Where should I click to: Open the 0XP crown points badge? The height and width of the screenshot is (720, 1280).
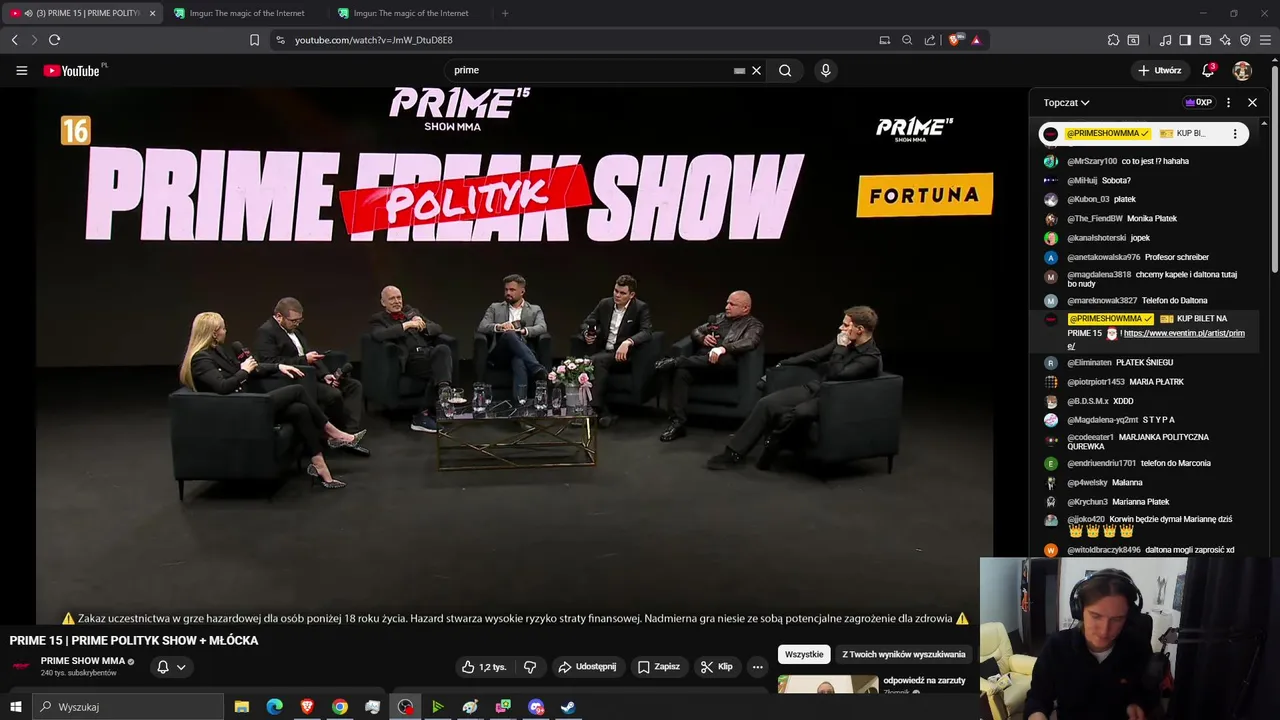pyautogui.click(x=1198, y=102)
